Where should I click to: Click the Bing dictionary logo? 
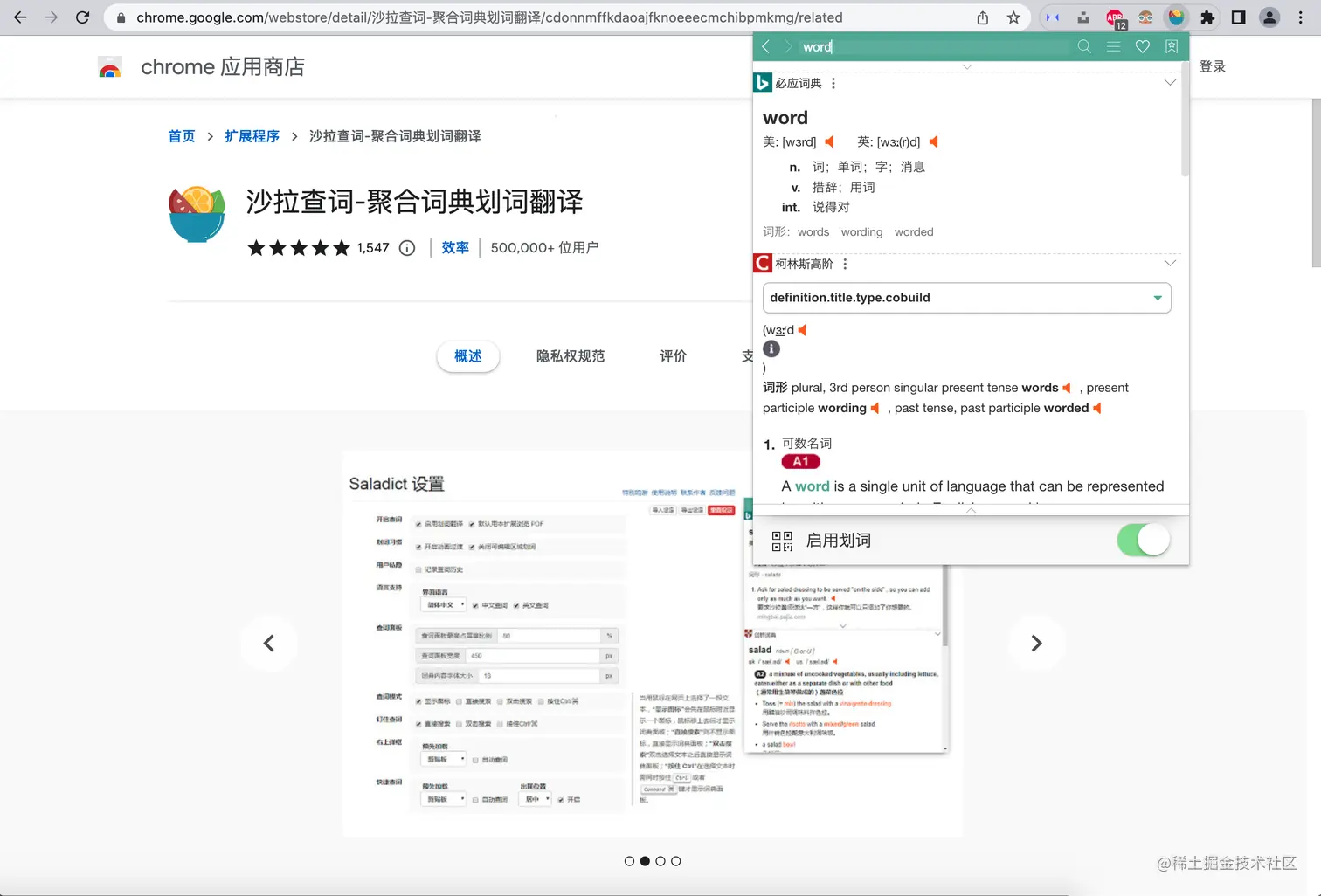763,83
